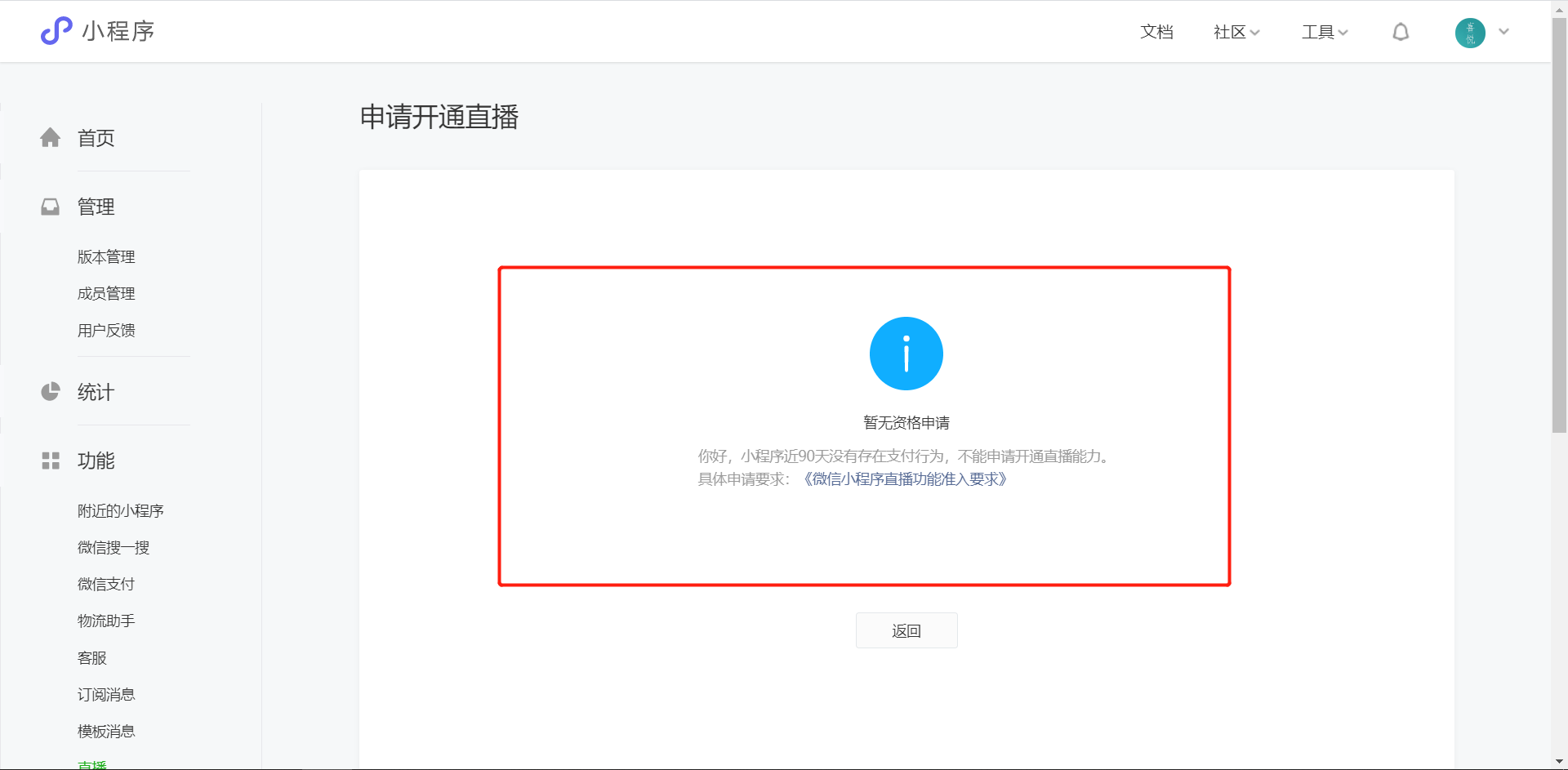
Task: Open 微信支付 in the sidebar
Action: tap(106, 585)
